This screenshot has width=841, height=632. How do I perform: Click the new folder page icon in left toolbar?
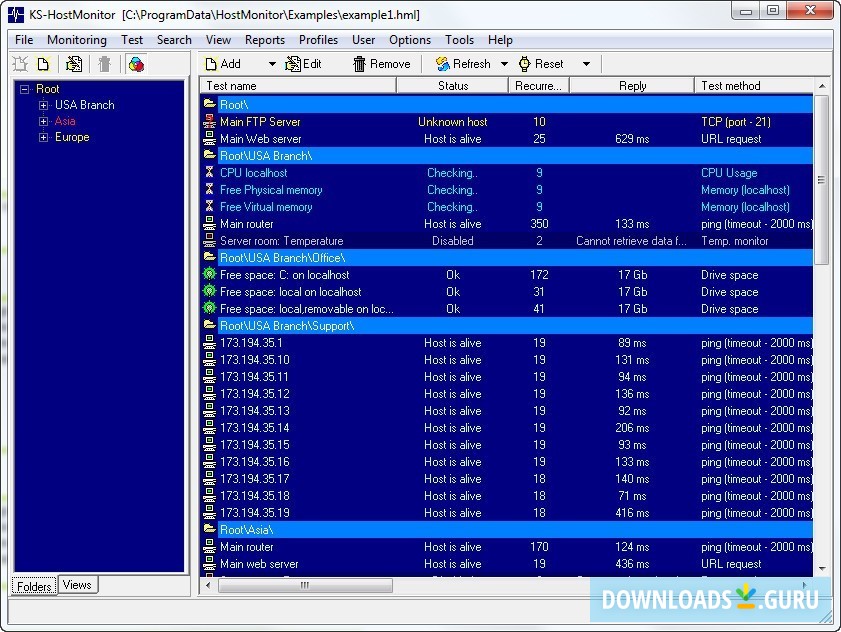tap(43, 64)
